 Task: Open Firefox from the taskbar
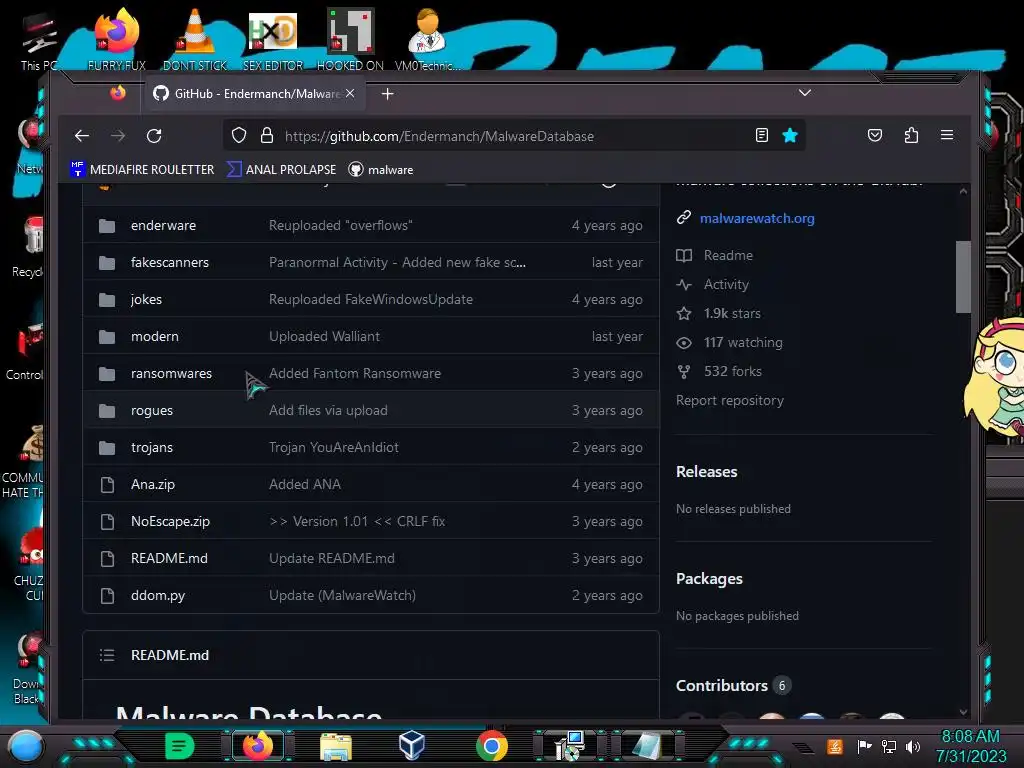pos(258,746)
